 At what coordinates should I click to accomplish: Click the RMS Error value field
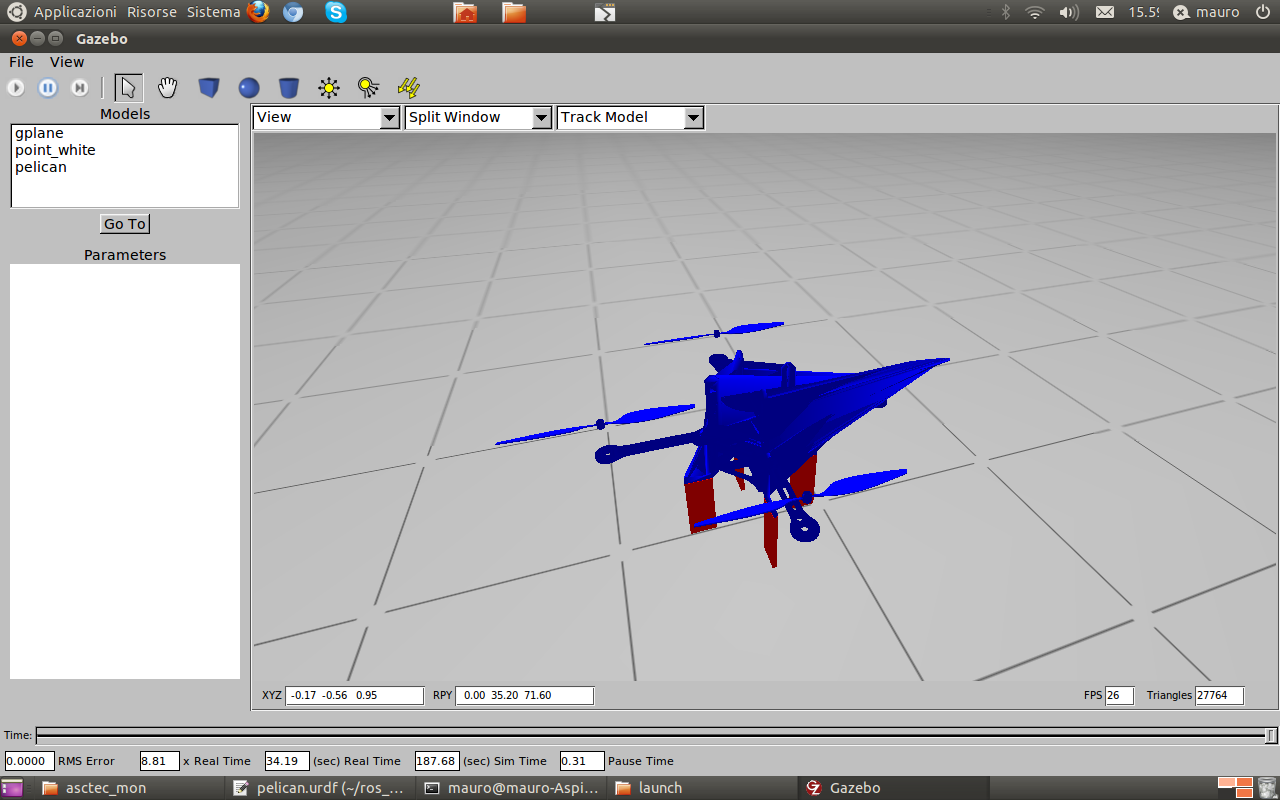point(30,761)
